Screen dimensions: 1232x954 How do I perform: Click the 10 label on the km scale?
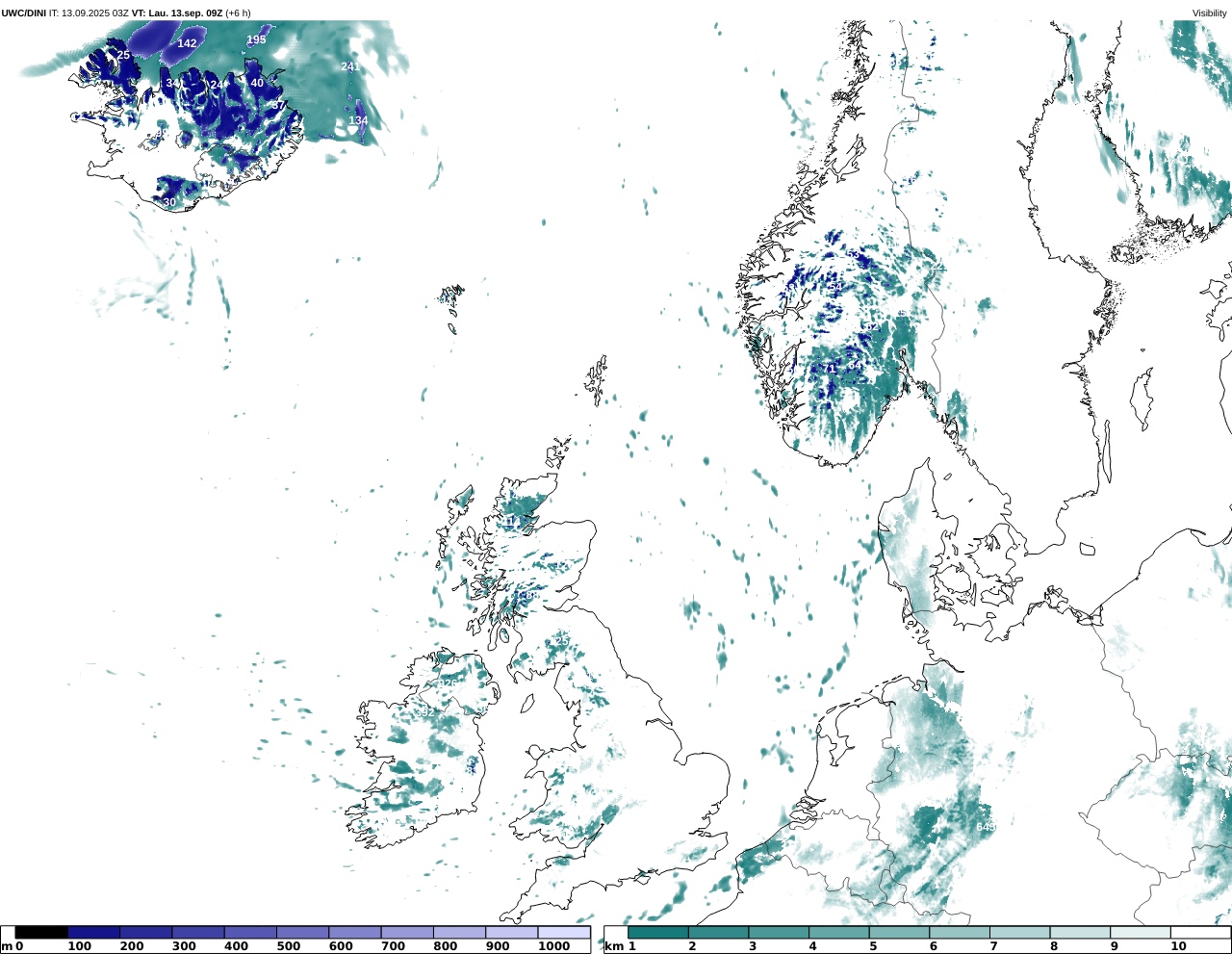click(1178, 946)
